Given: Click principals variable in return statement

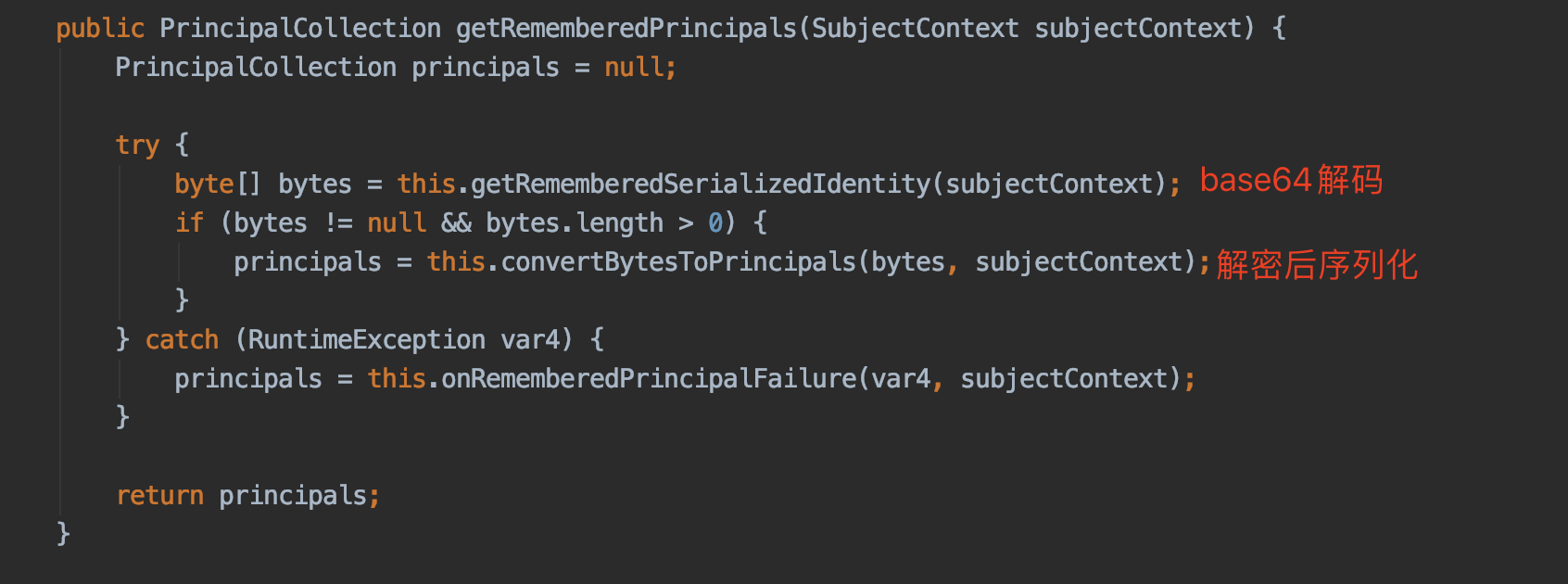Looking at the screenshot, I should point(293,496).
